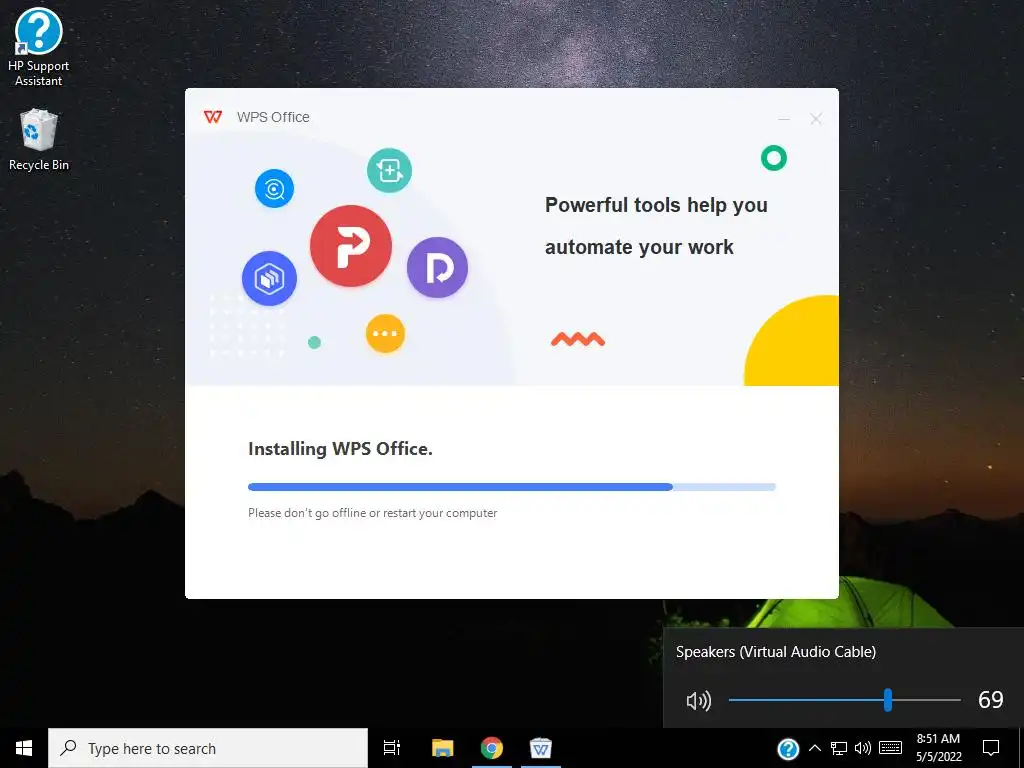This screenshot has width=1024, height=768.
Task: Open network status tray icon
Action: (x=839, y=748)
